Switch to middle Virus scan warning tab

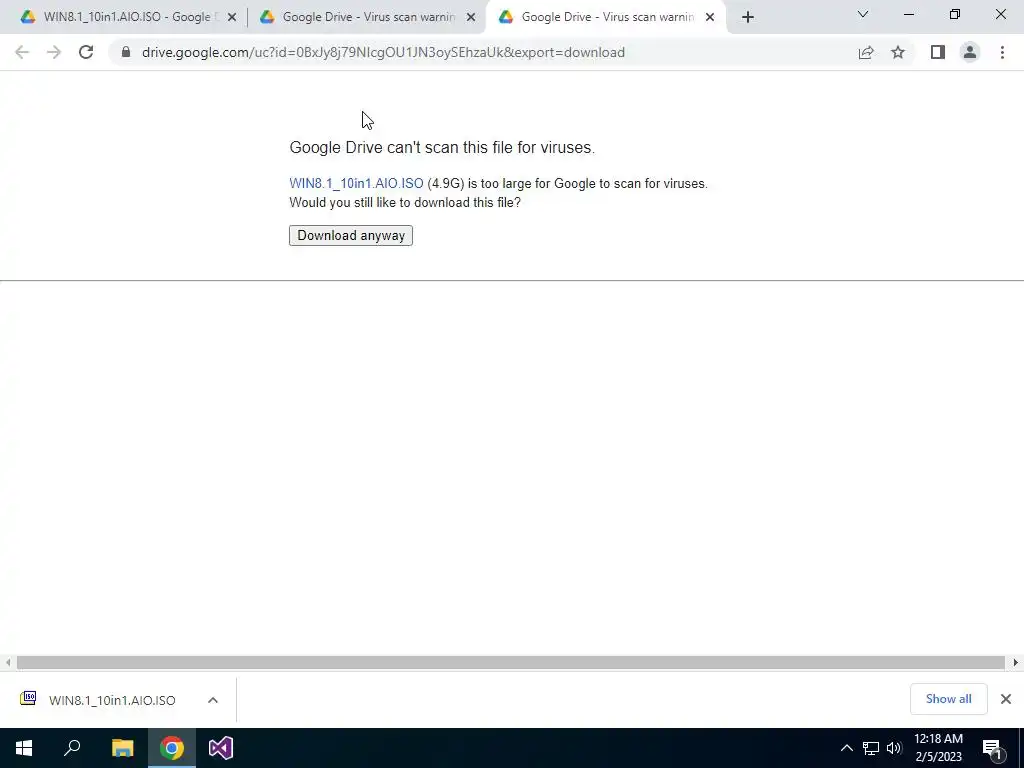367,17
